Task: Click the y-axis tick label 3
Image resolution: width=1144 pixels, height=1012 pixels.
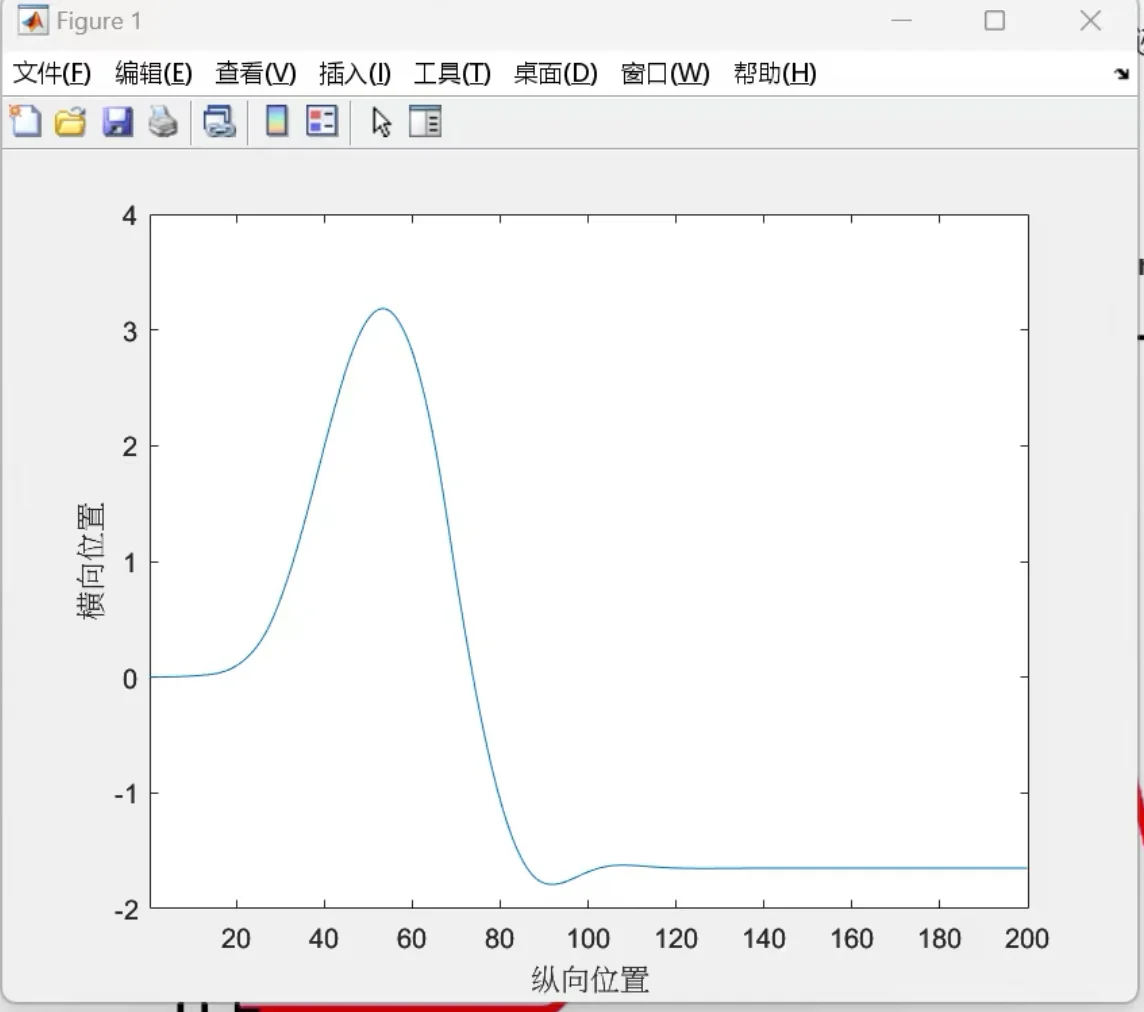Action: [130, 332]
